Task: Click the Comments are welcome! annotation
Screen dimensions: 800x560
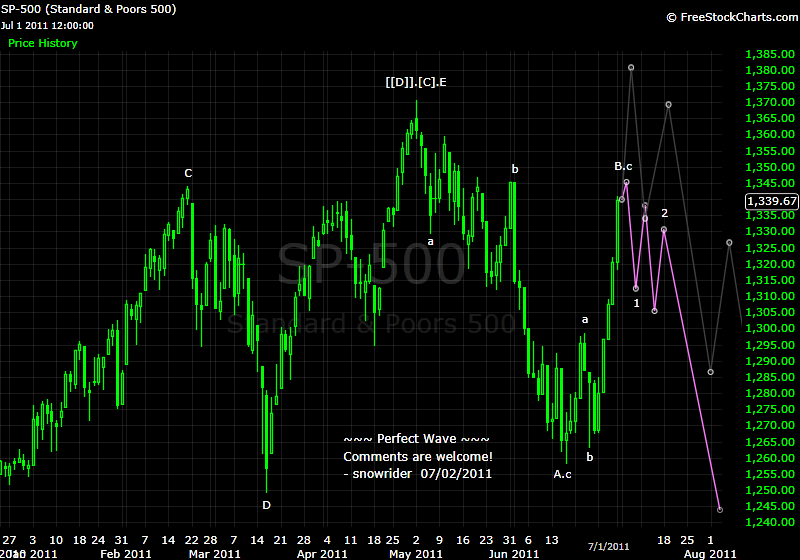Action: click(x=418, y=456)
